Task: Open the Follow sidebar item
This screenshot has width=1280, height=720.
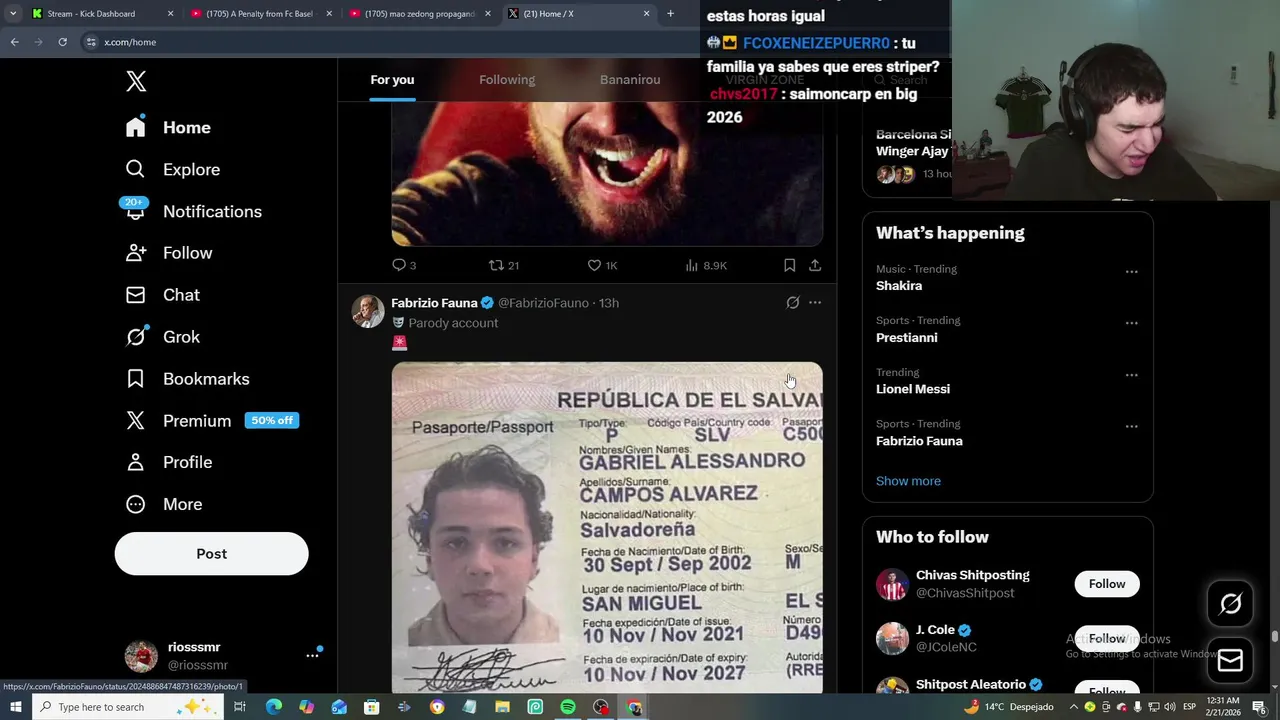Action: tap(169, 253)
